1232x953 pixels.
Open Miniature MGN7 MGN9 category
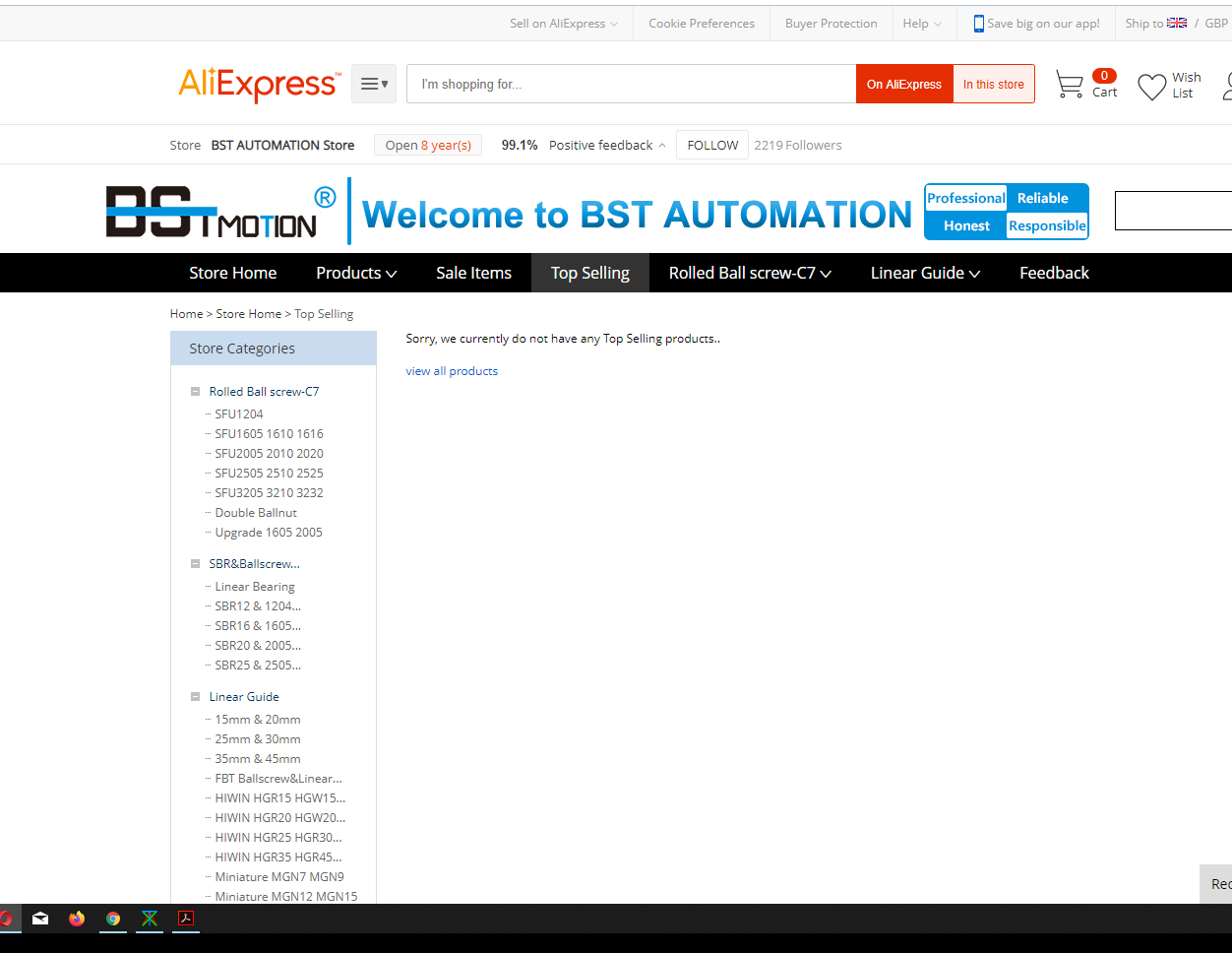(279, 877)
